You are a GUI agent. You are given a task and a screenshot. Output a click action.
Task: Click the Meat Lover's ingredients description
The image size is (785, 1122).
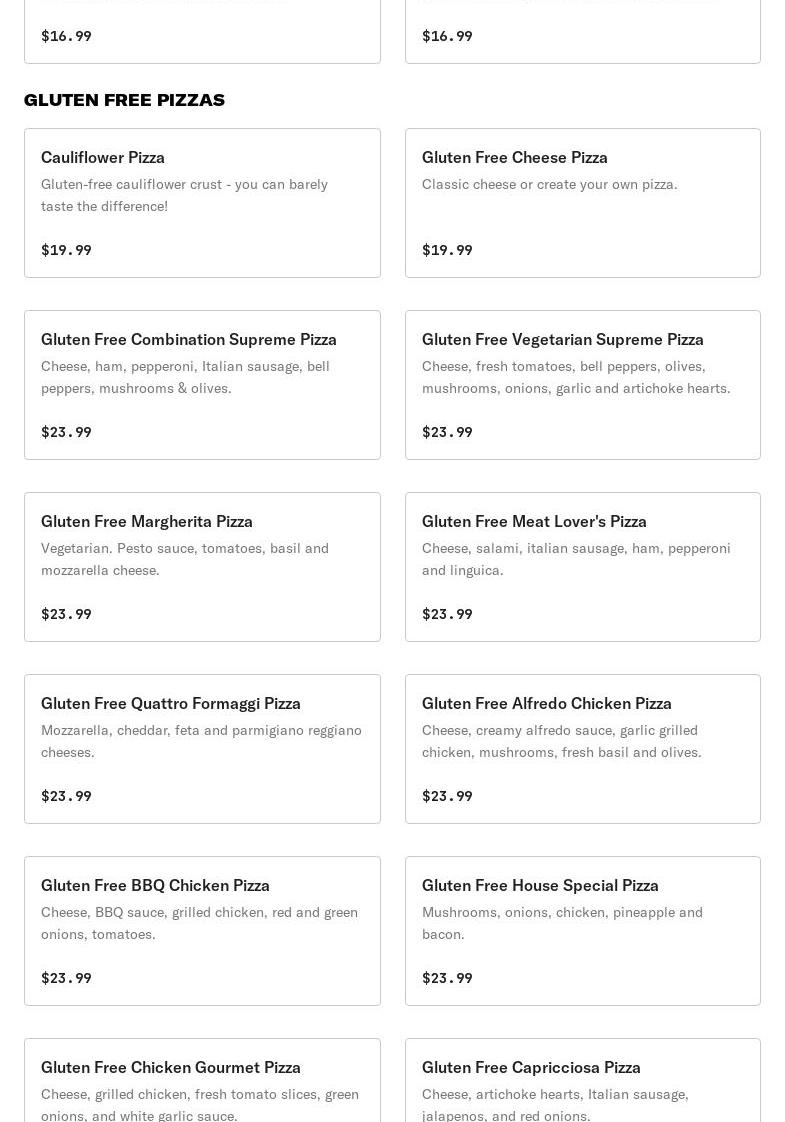pos(576,559)
